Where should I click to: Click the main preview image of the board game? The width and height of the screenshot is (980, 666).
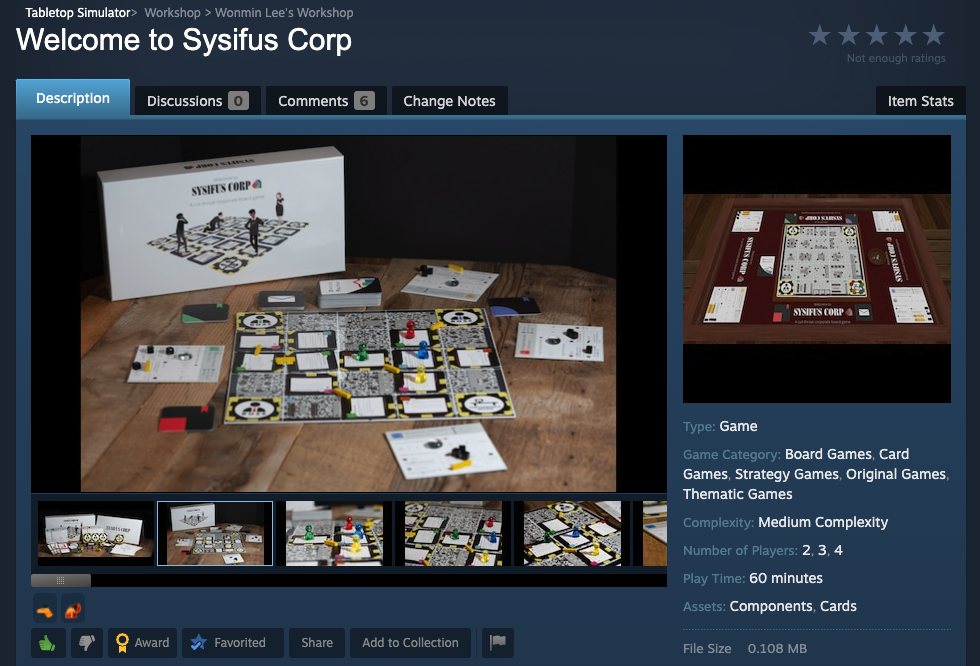[x=349, y=314]
